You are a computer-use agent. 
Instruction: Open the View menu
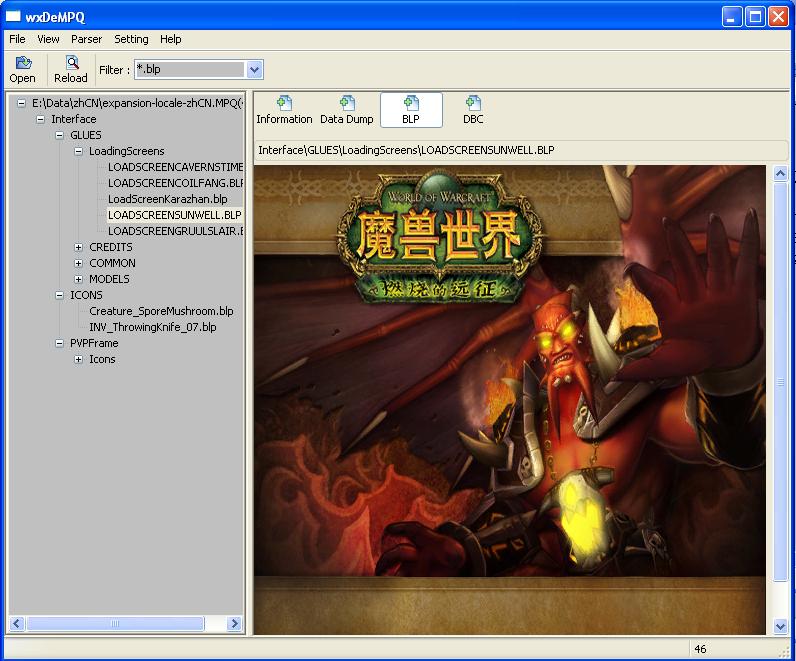pyautogui.click(x=48, y=39)
